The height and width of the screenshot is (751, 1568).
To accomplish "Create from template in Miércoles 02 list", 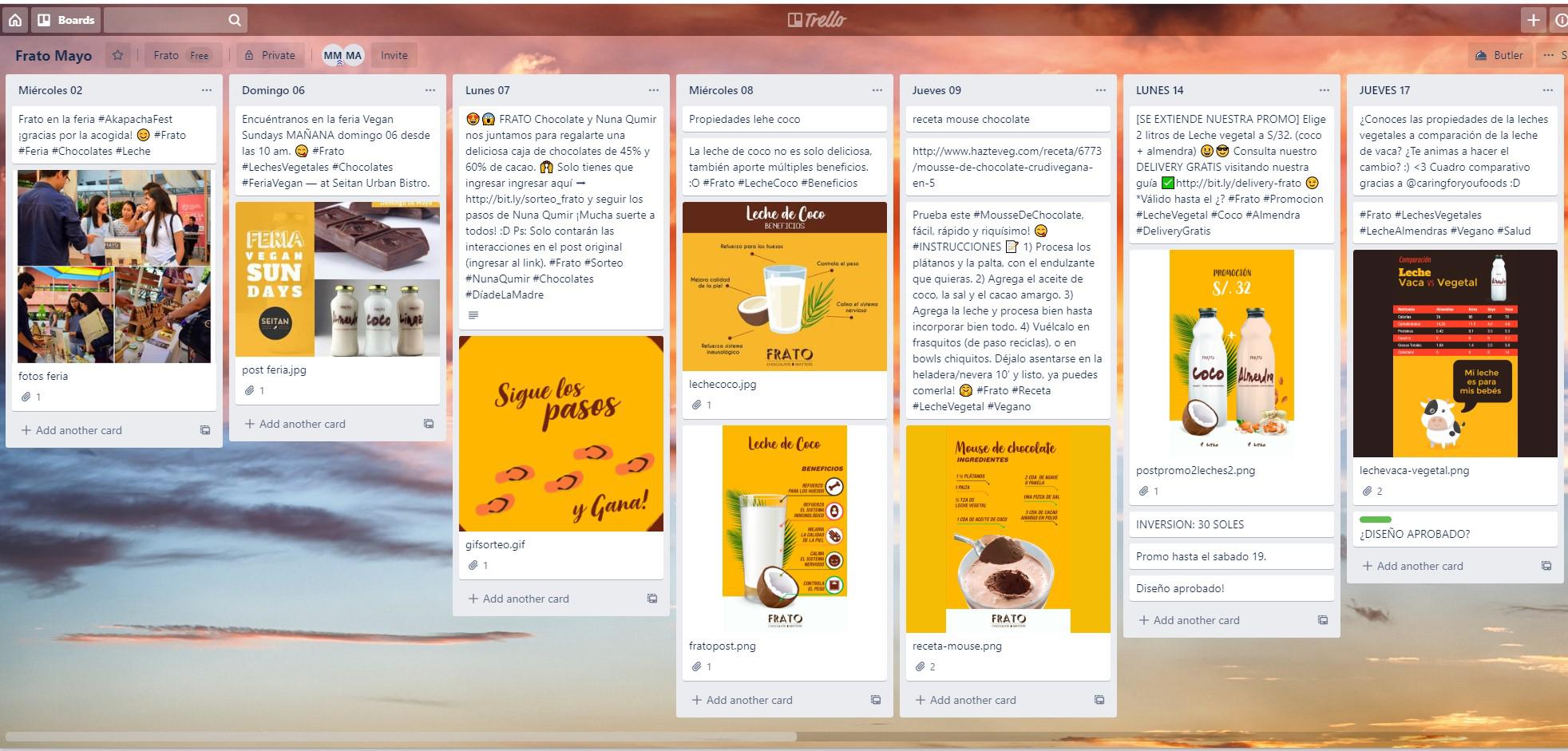I will tap(205, 430).
